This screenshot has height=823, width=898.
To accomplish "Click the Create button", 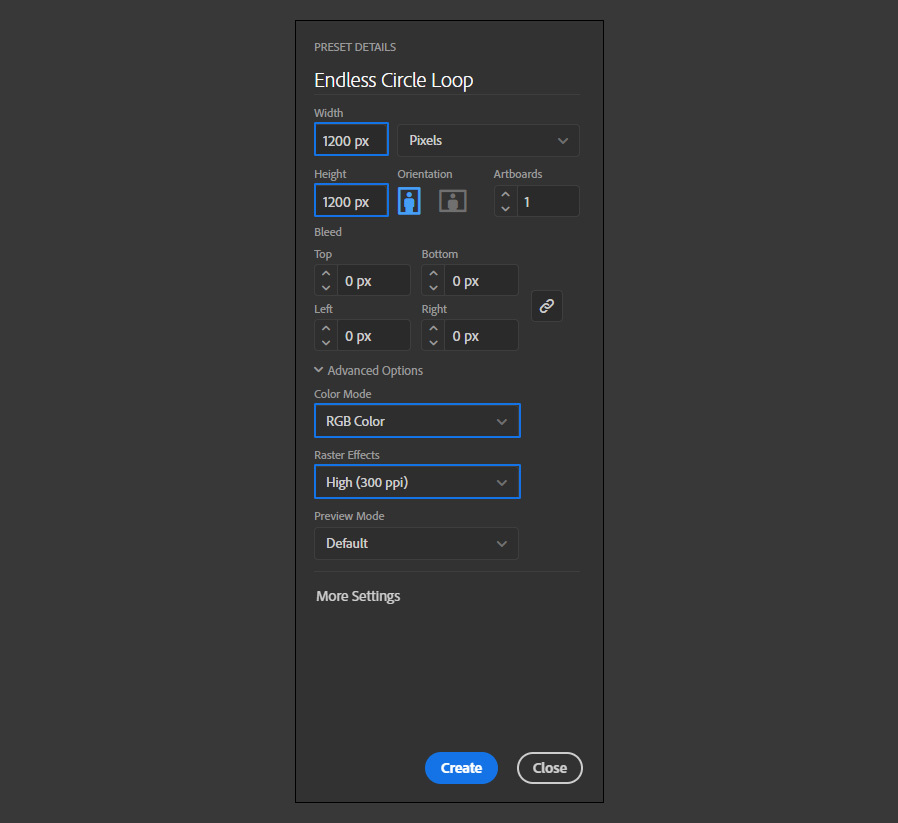I will (461, 768).
